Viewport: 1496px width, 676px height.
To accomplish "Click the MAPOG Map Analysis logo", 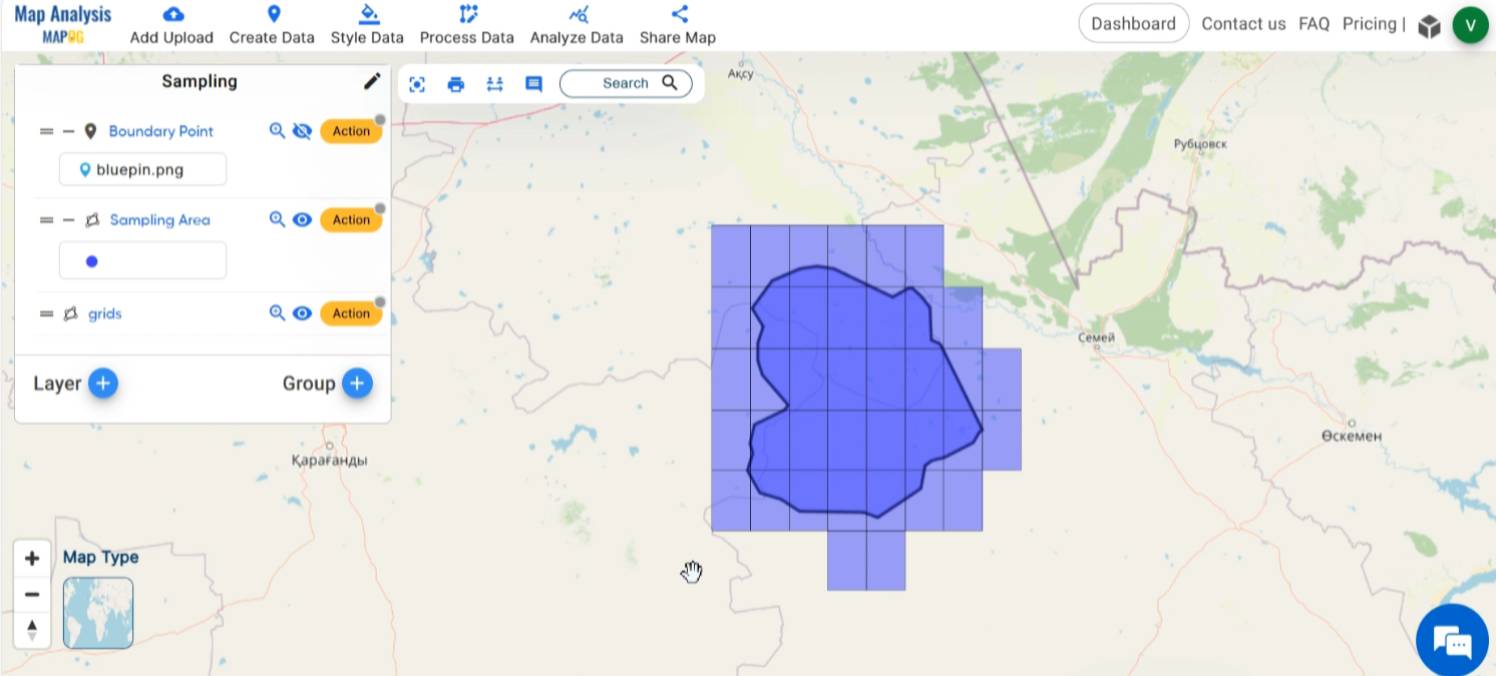I will [63, 24].
